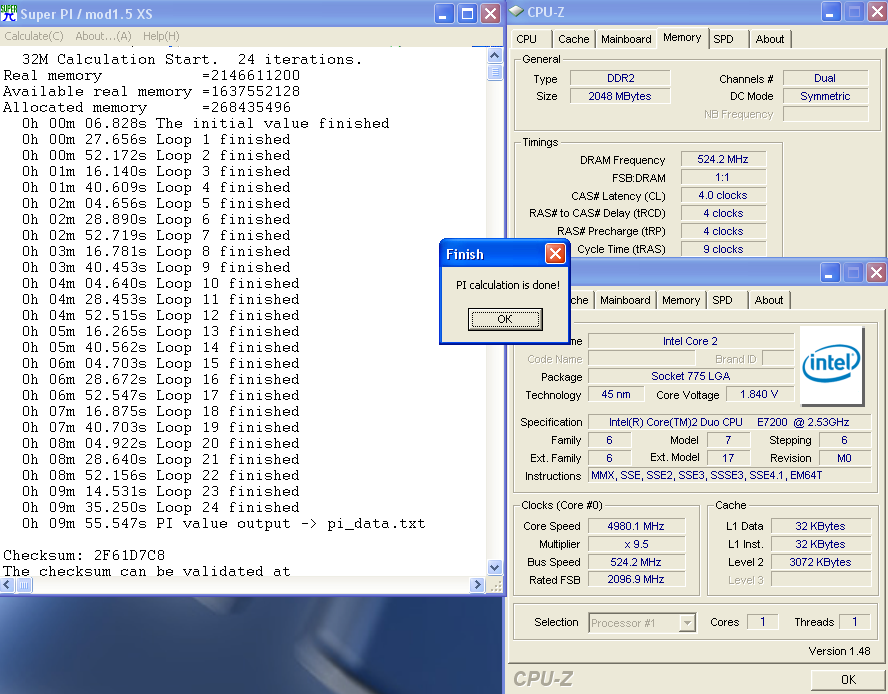Open the Processor #1 selection dropdown
Image resolution: width=888 pixels, height=694 pixels.
(x=686, y=623)
